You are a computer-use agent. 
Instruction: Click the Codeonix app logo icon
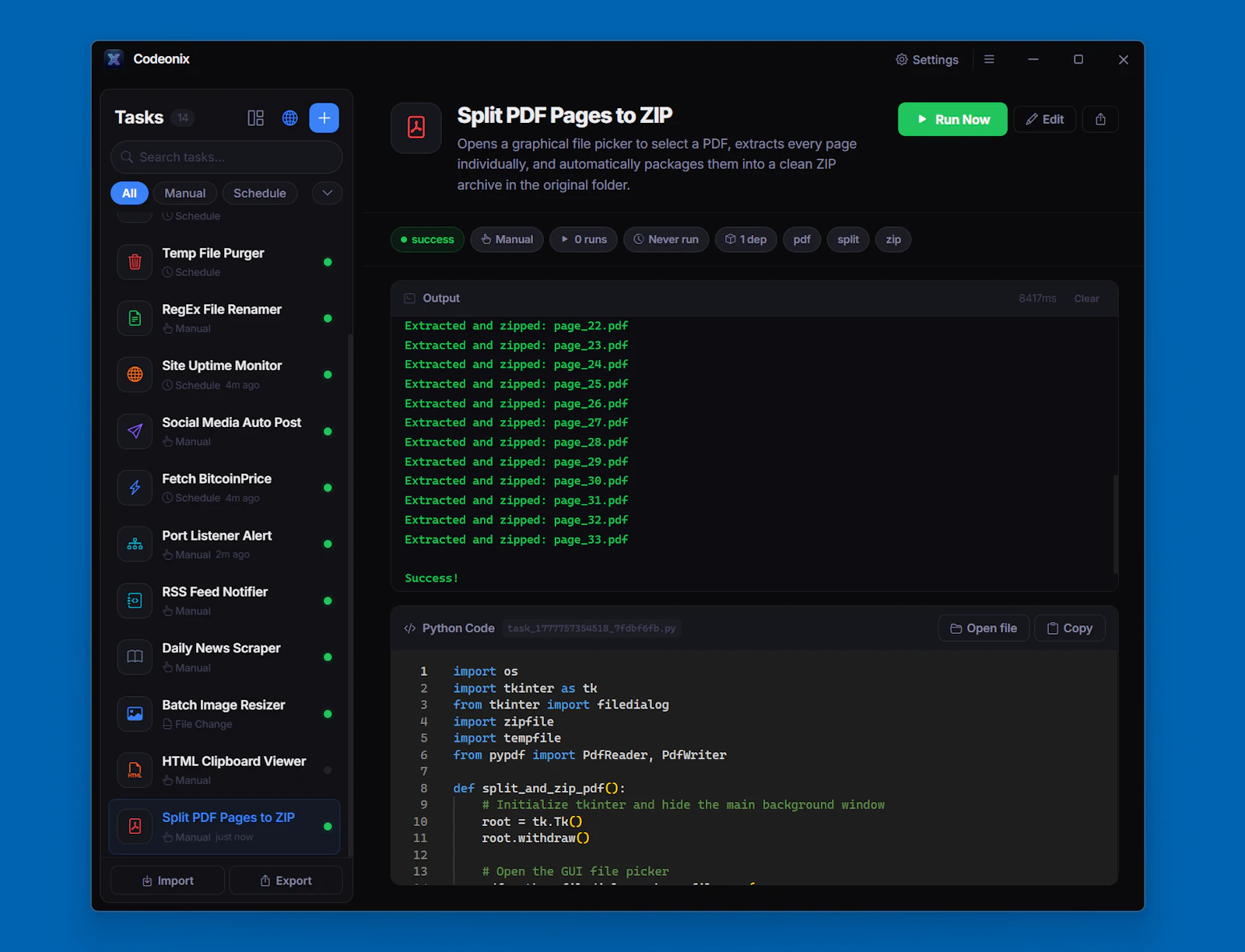pos(114,59)
